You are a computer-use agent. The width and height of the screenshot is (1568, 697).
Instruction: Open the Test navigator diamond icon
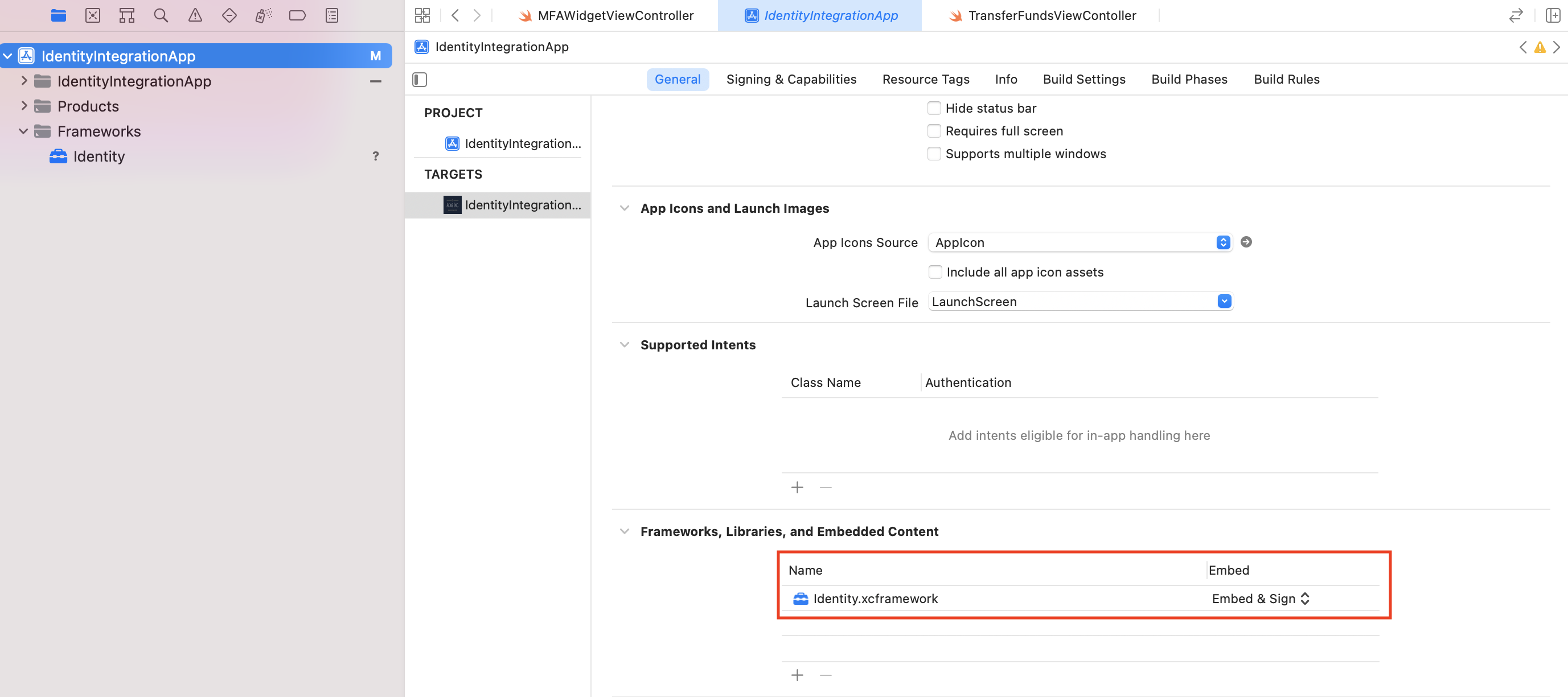pos(229,15)
